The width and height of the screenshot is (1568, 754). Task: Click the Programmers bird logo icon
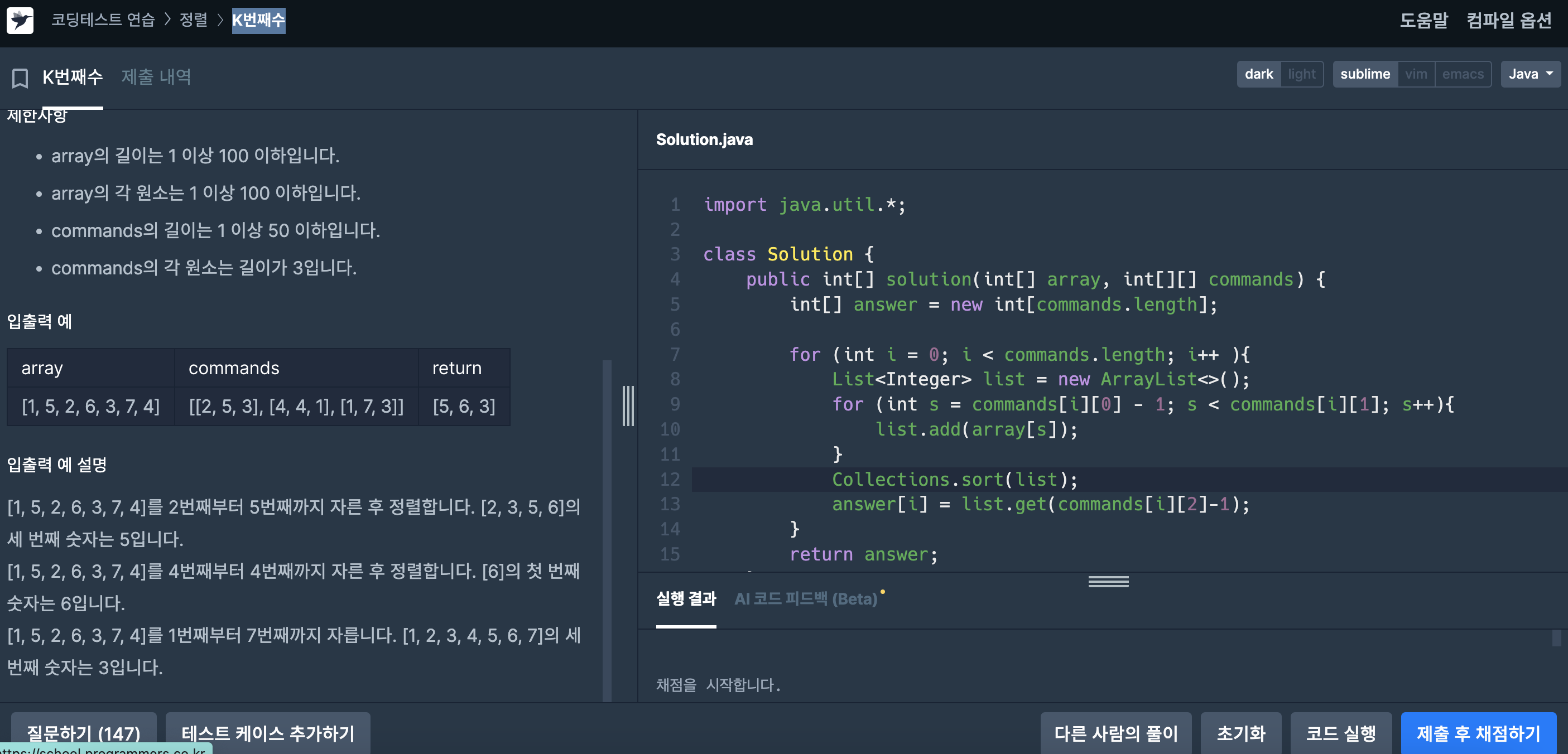pos(20,21)
